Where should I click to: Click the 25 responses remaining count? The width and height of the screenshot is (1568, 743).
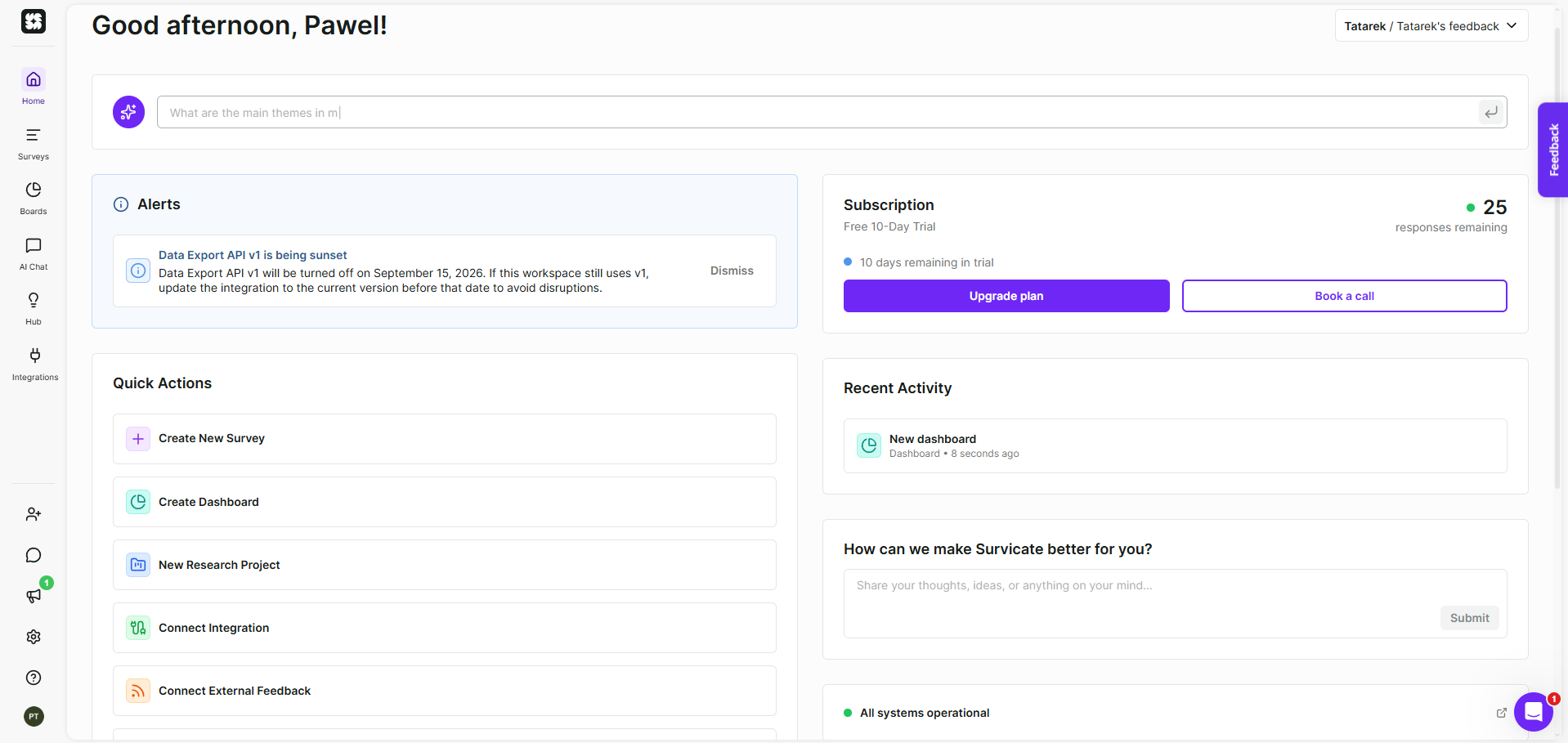coord(1495,208)
